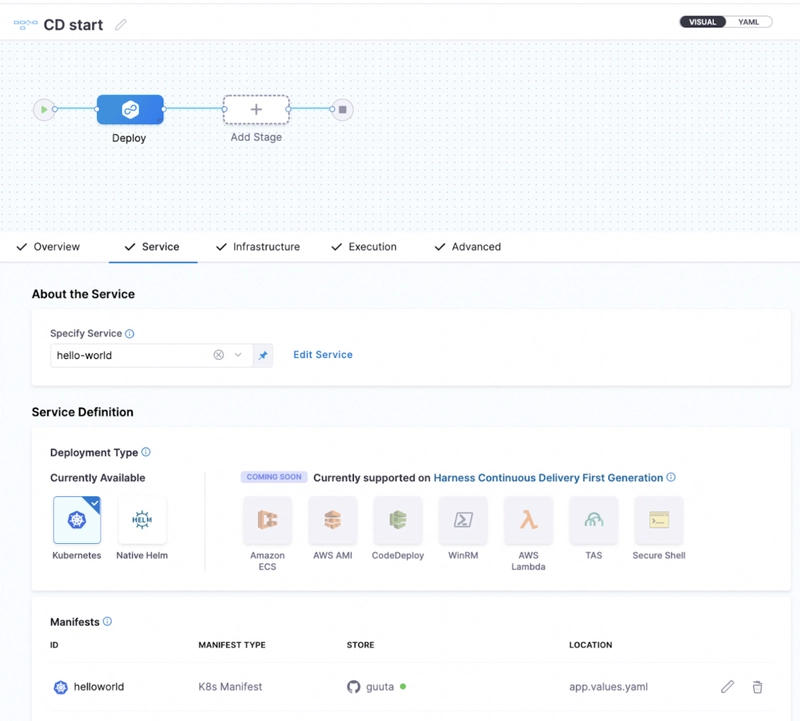Screen dimensions: 800x721
Task: Edit the helloworld manifest
Action: click(x=728, y=687)
